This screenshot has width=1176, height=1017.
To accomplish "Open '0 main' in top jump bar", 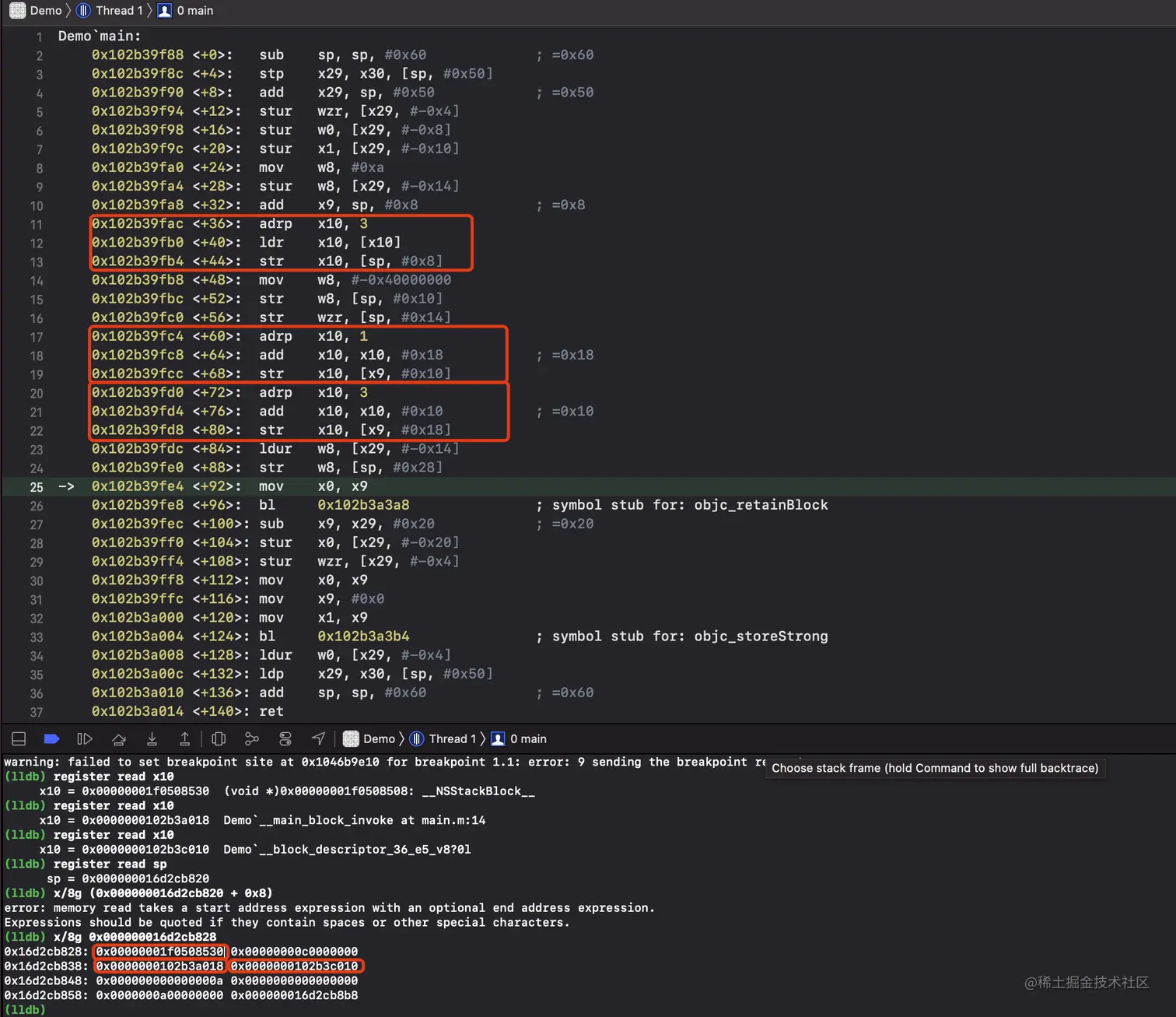I will click(x=195, y=10).
